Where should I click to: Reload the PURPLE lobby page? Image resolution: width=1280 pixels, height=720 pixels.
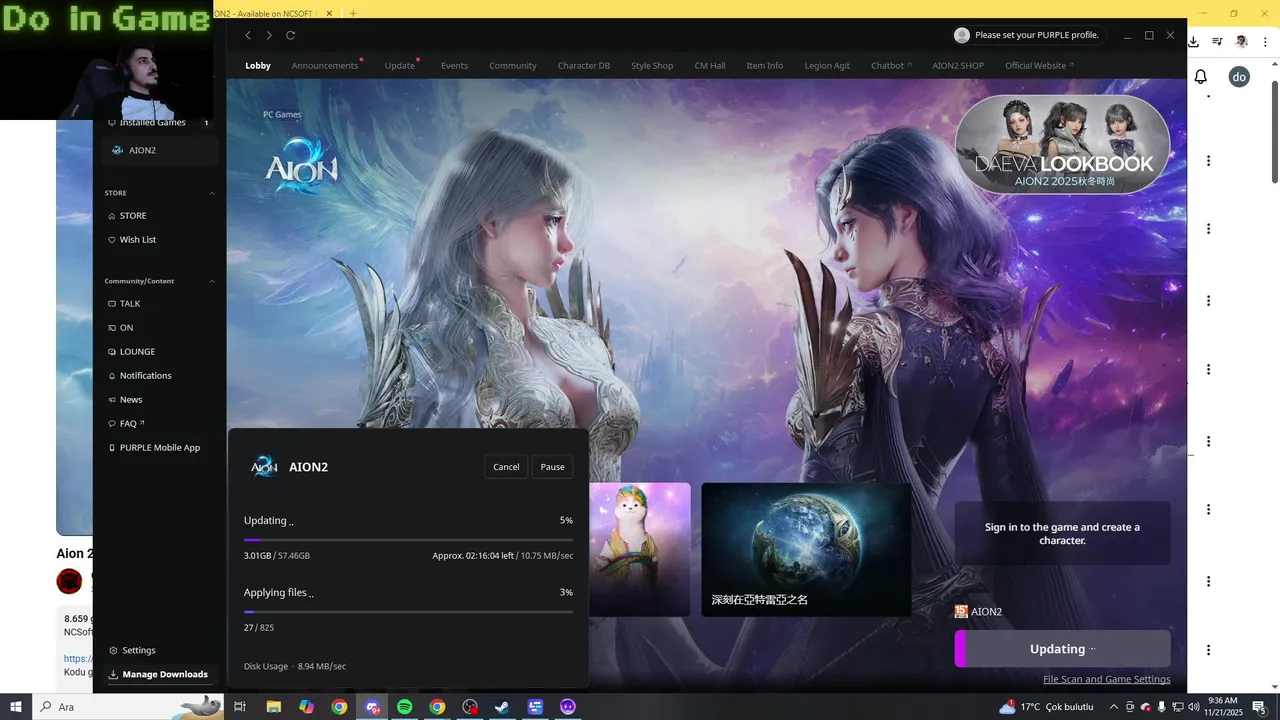coord(291,35)
